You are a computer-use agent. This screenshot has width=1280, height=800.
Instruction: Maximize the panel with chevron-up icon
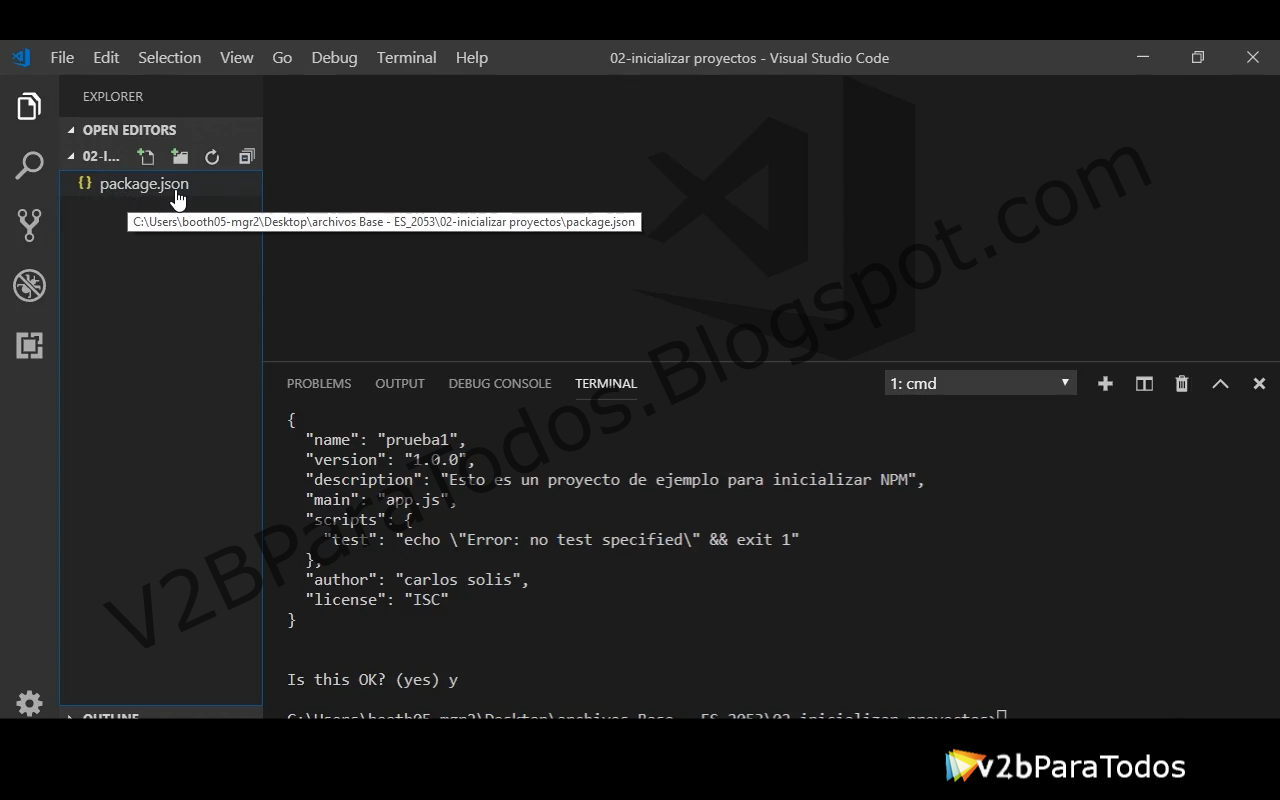(1220, 383)
